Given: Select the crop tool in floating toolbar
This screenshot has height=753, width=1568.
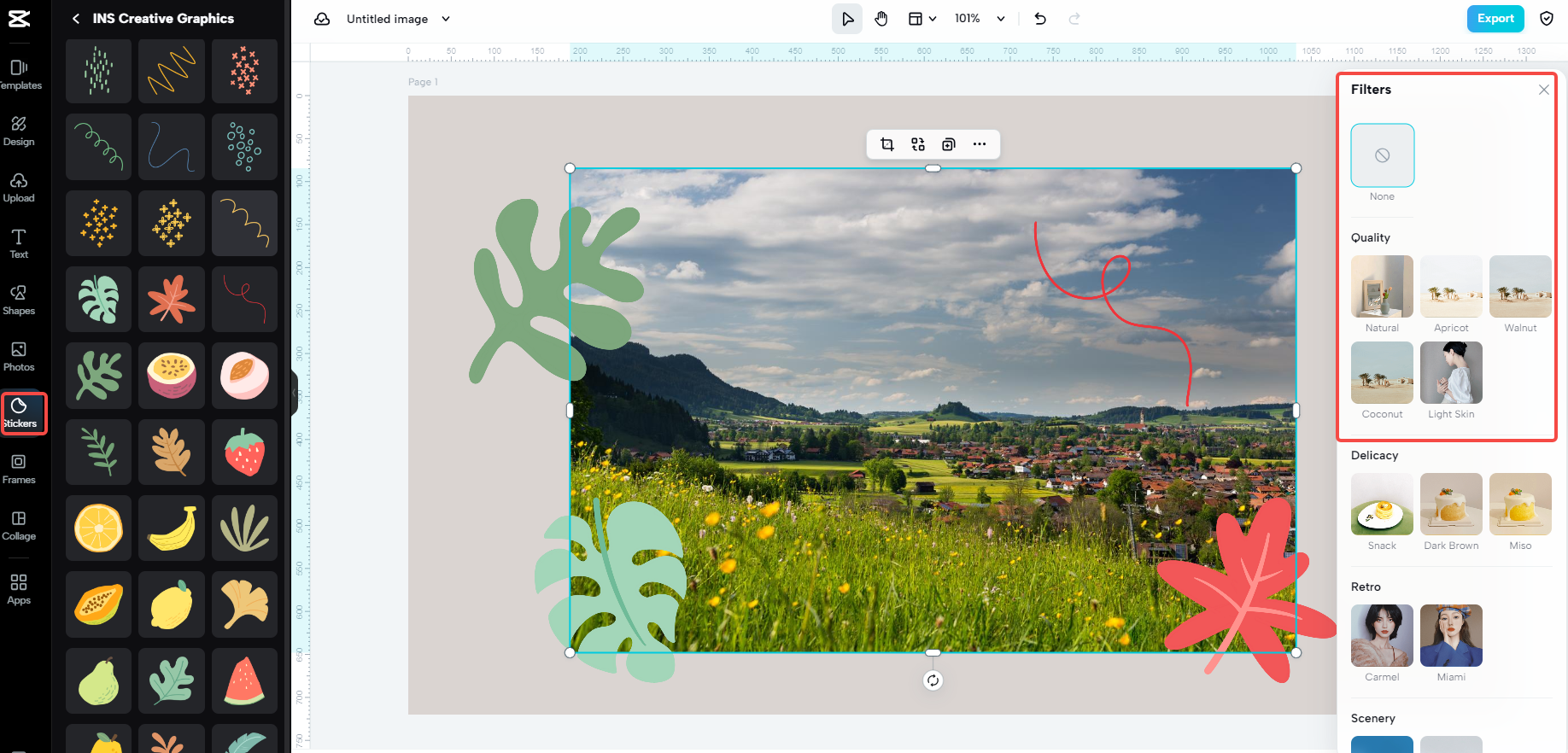Looking at the screenshot, I should tap(887, 144).
